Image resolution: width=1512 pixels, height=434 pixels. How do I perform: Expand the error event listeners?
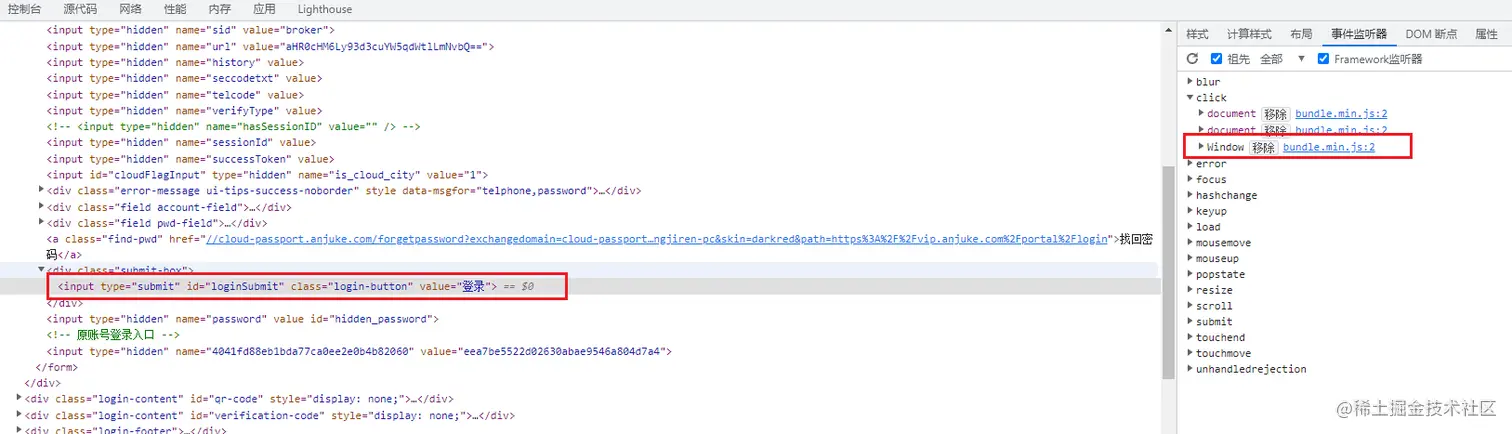[1190, 163]
